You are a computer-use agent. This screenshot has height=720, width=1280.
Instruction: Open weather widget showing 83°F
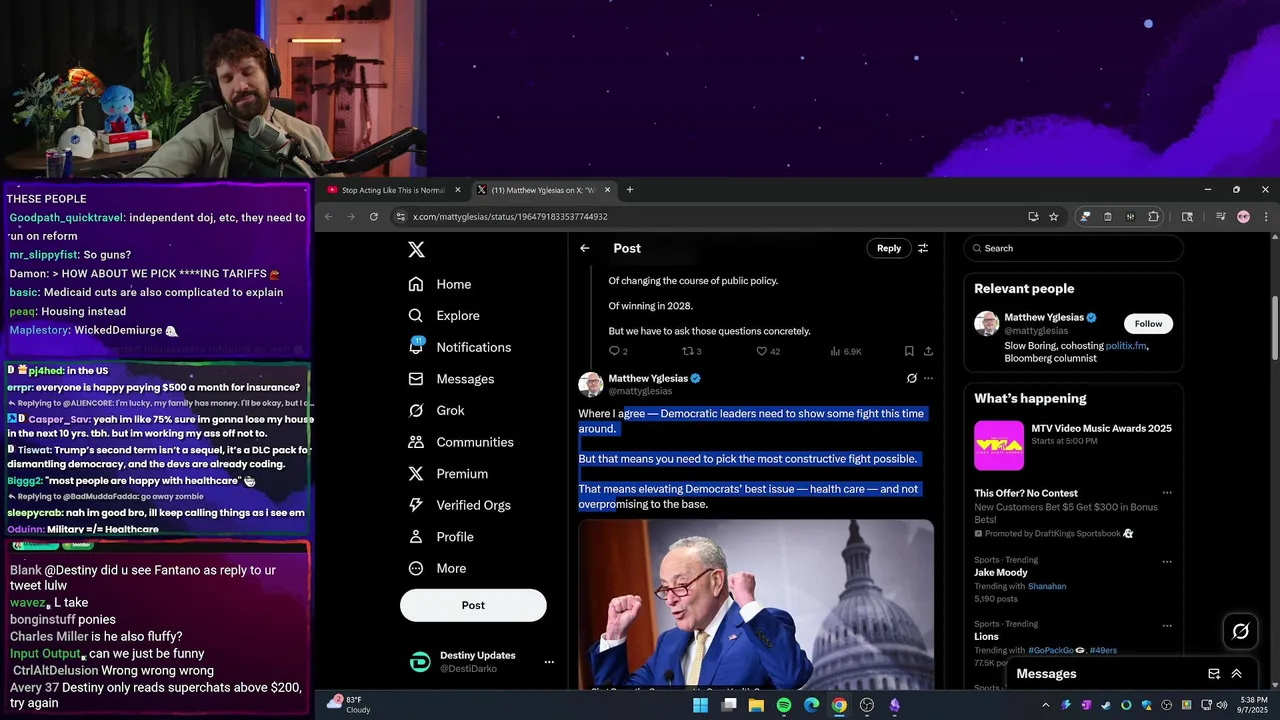(349, 705)
